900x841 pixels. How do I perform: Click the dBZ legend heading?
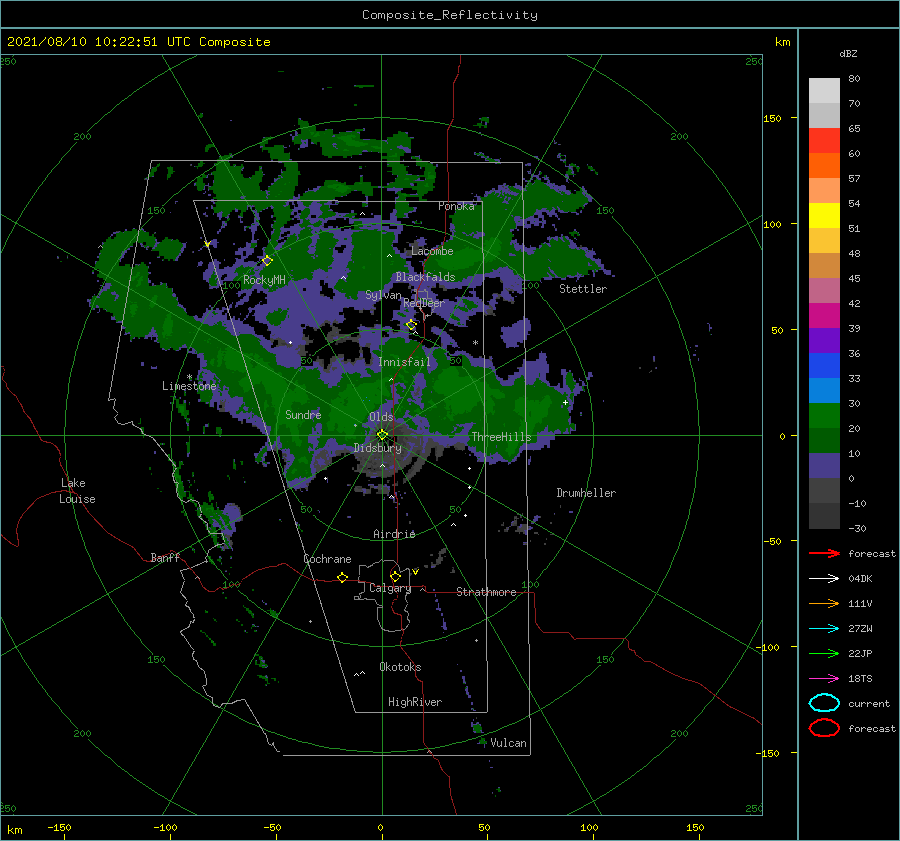point(848,53)
